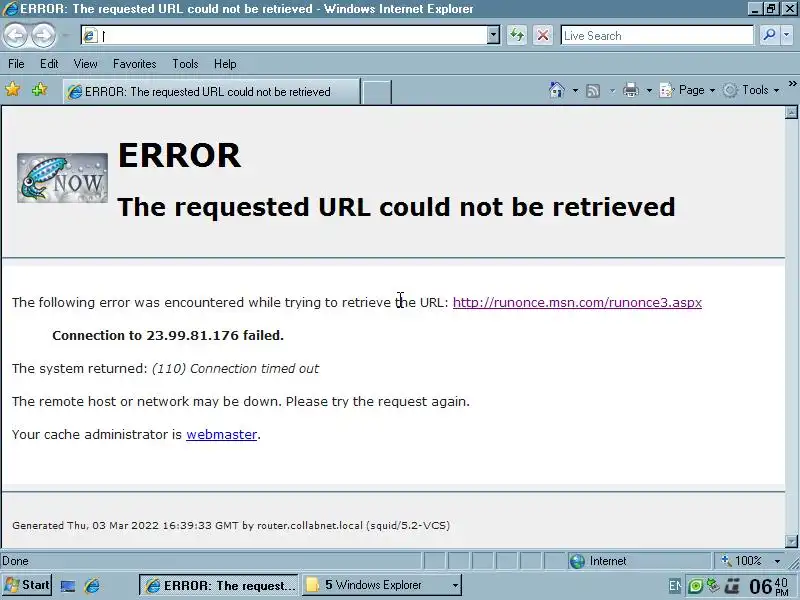Click the Home toolbar icon

[557, 90]
